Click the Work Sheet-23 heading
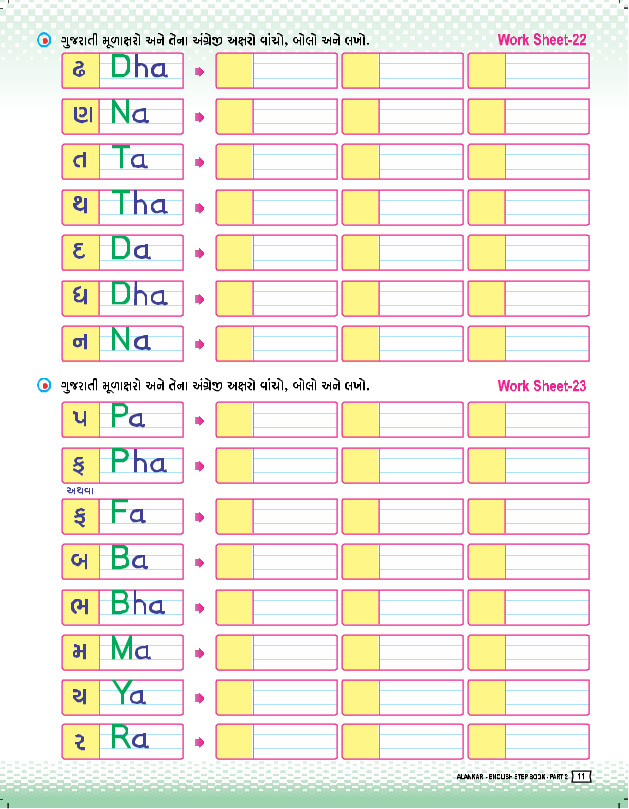 click(x=541, y=386)
